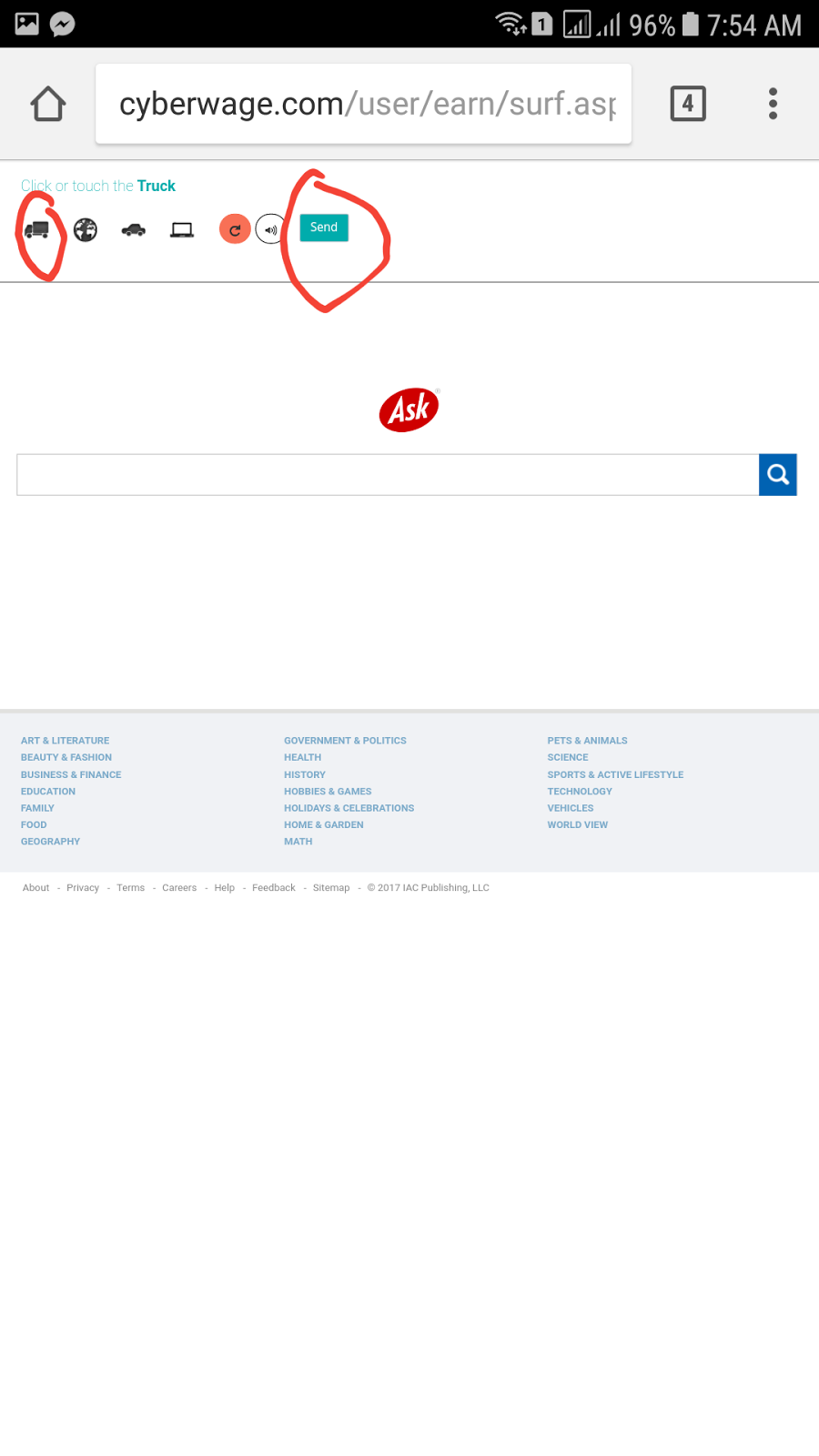The height and width of the screenshot is (1456, 819).
Task: Tap the laptop captcha icon
Action: (x=182, y=230)
